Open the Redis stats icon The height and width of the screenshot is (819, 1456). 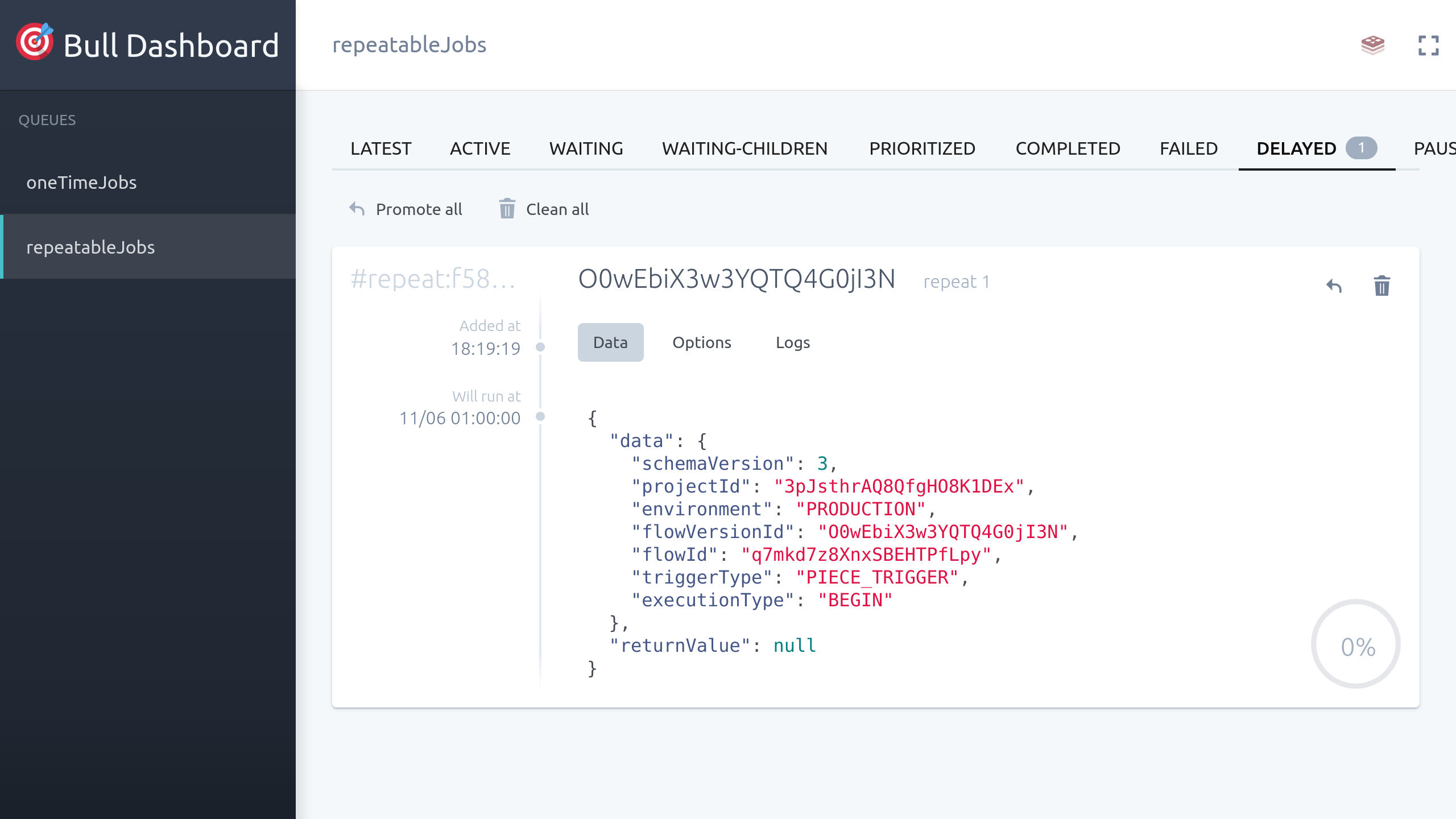(x=1372, y=45)
